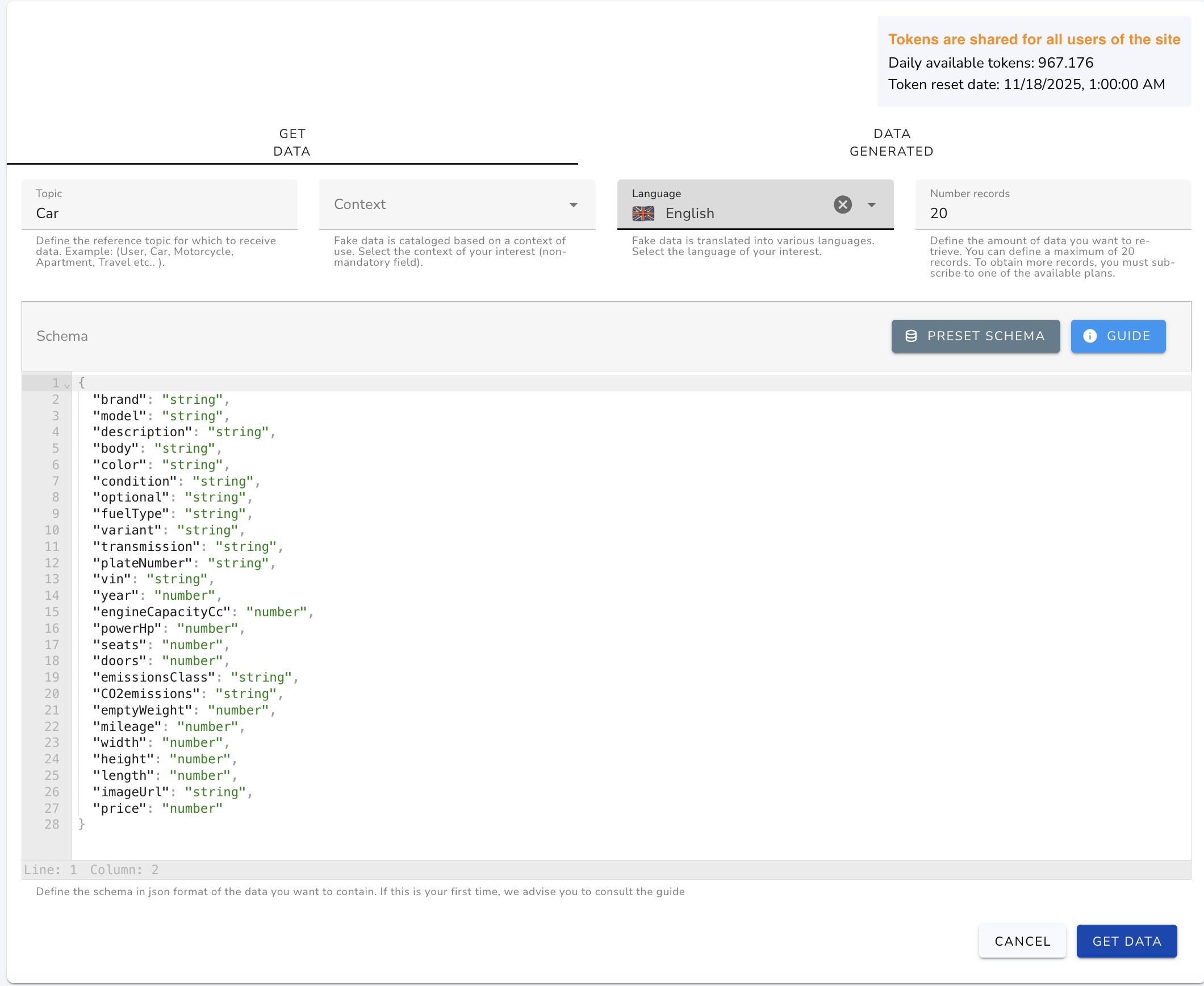Click line number 14 in the editor gutter
The width and height of the screenshot is (1204, 986).
pos(52,595)
